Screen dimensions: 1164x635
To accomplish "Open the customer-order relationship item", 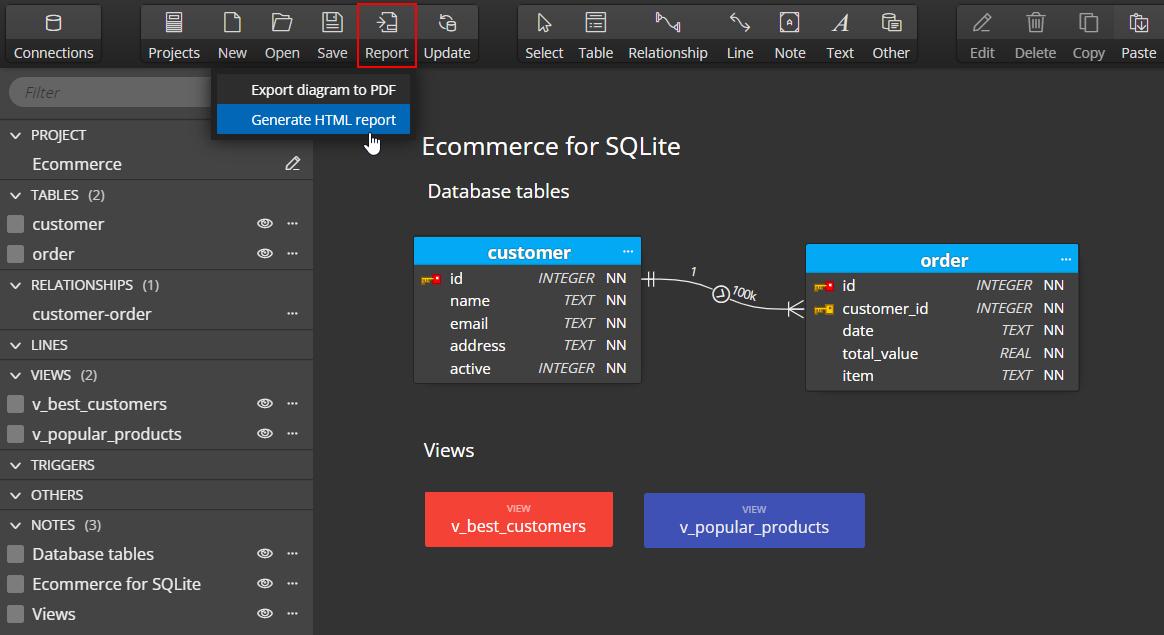I will coord(92,314).
